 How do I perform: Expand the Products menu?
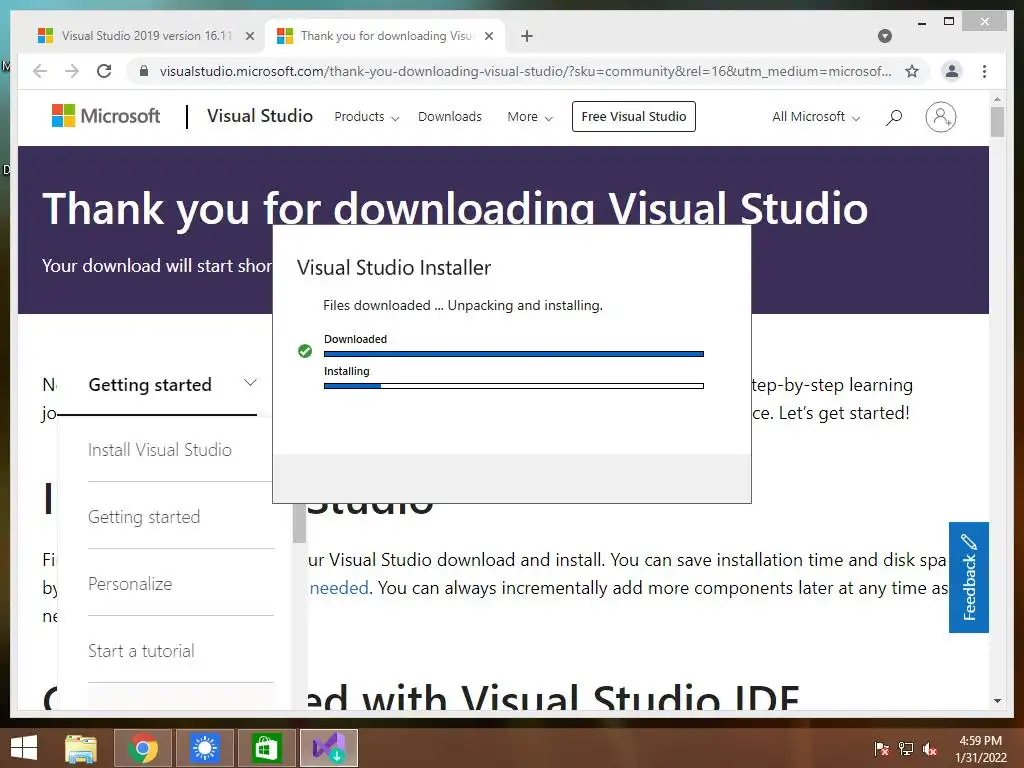point(366,117)
